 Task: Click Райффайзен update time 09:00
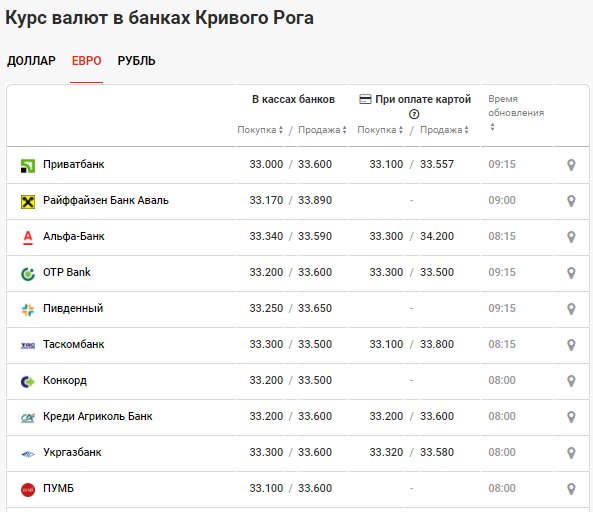tap(502, 200)
